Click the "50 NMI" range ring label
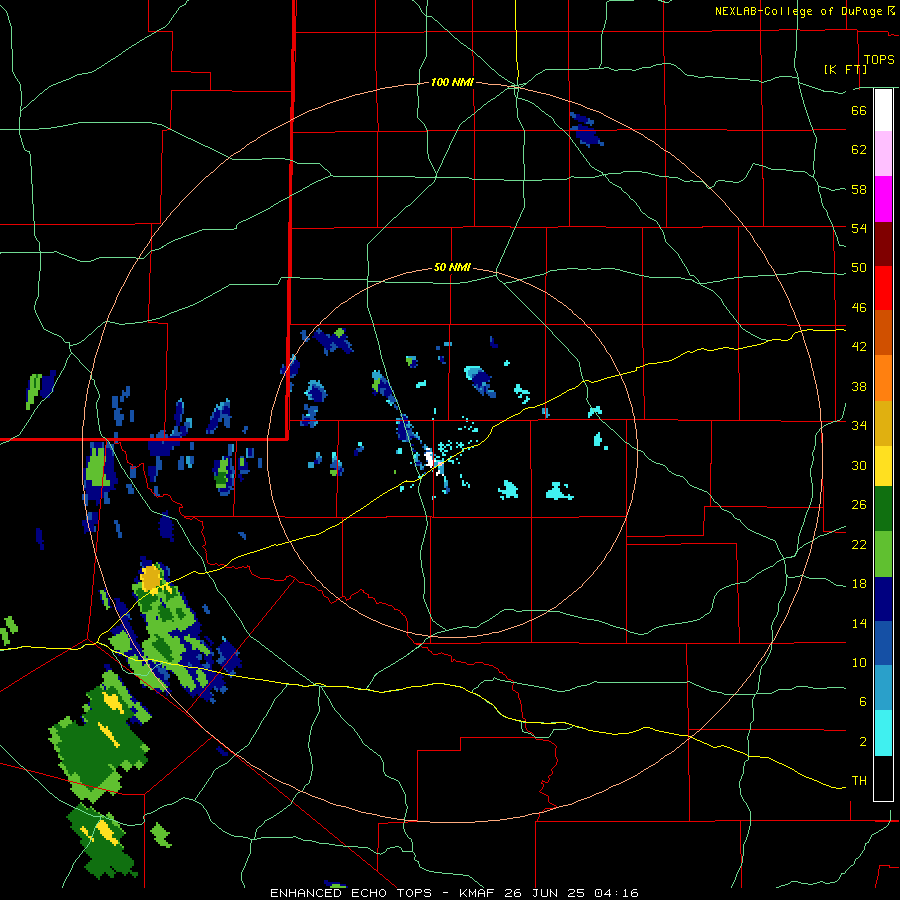 tap(452, 267)
